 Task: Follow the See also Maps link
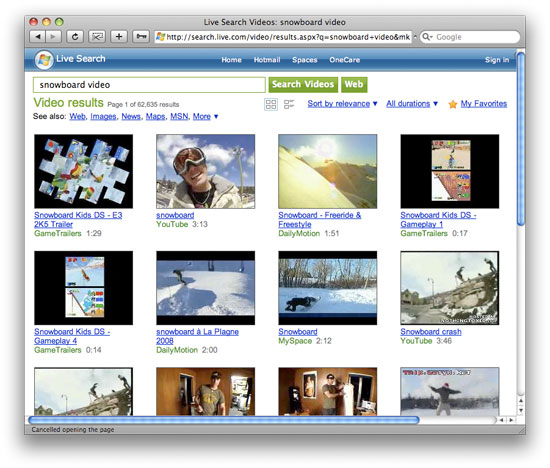[155, 116]
